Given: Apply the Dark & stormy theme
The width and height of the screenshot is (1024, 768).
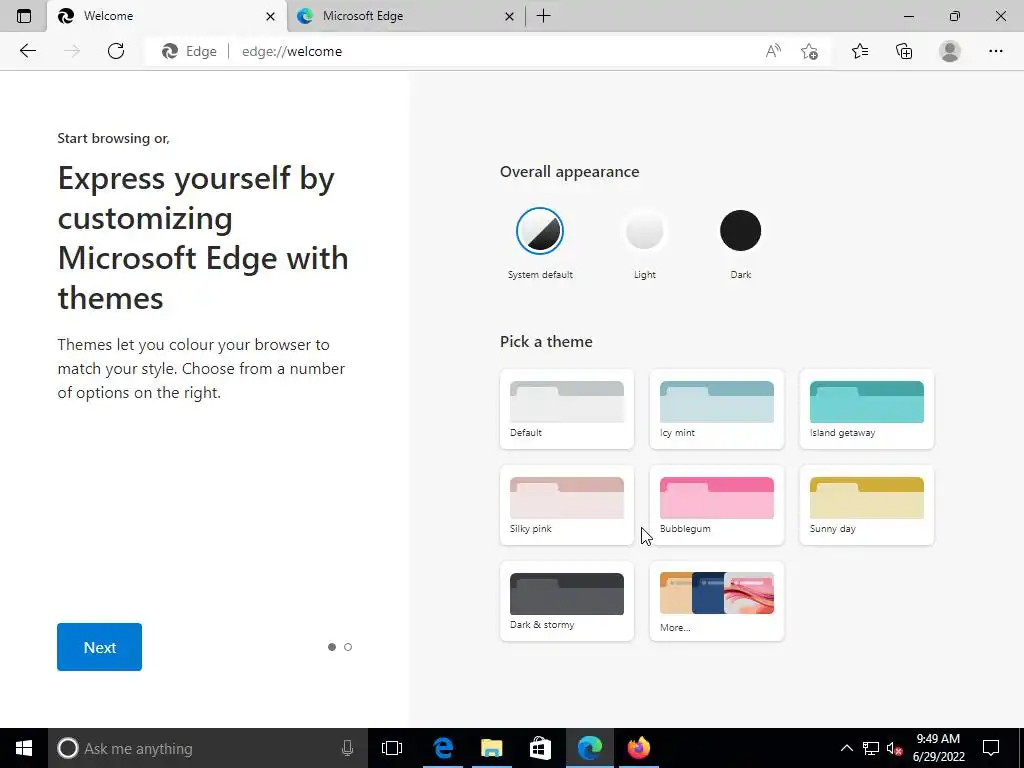Looking at the screenshot, I should tap(567, 601).
